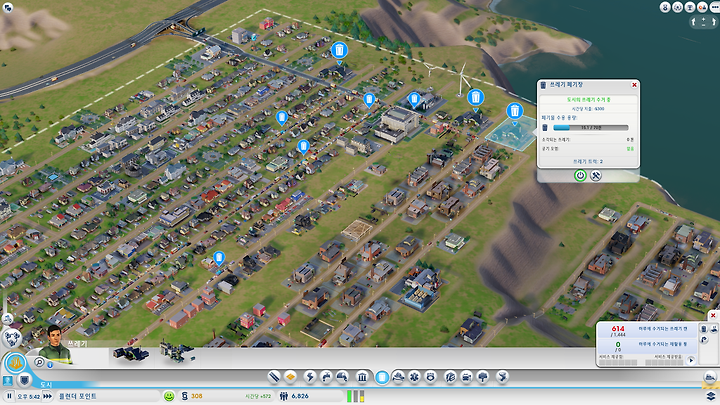Viewport: 720px width, 405px height.
Task: Click the garbage trucks count line
Action: 588,162
